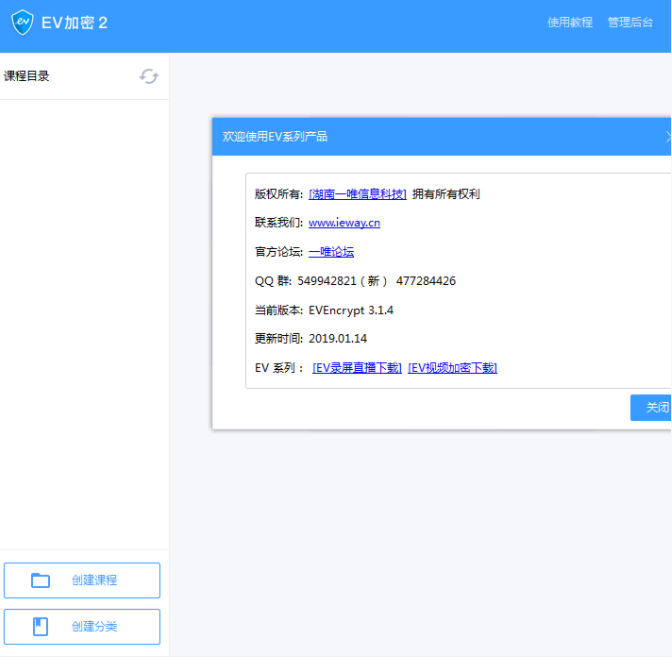The width and height of the screenshot is (672, 657).
Task: Dismiss the welcome dialog with the X
Action: [x=667, y=137]
